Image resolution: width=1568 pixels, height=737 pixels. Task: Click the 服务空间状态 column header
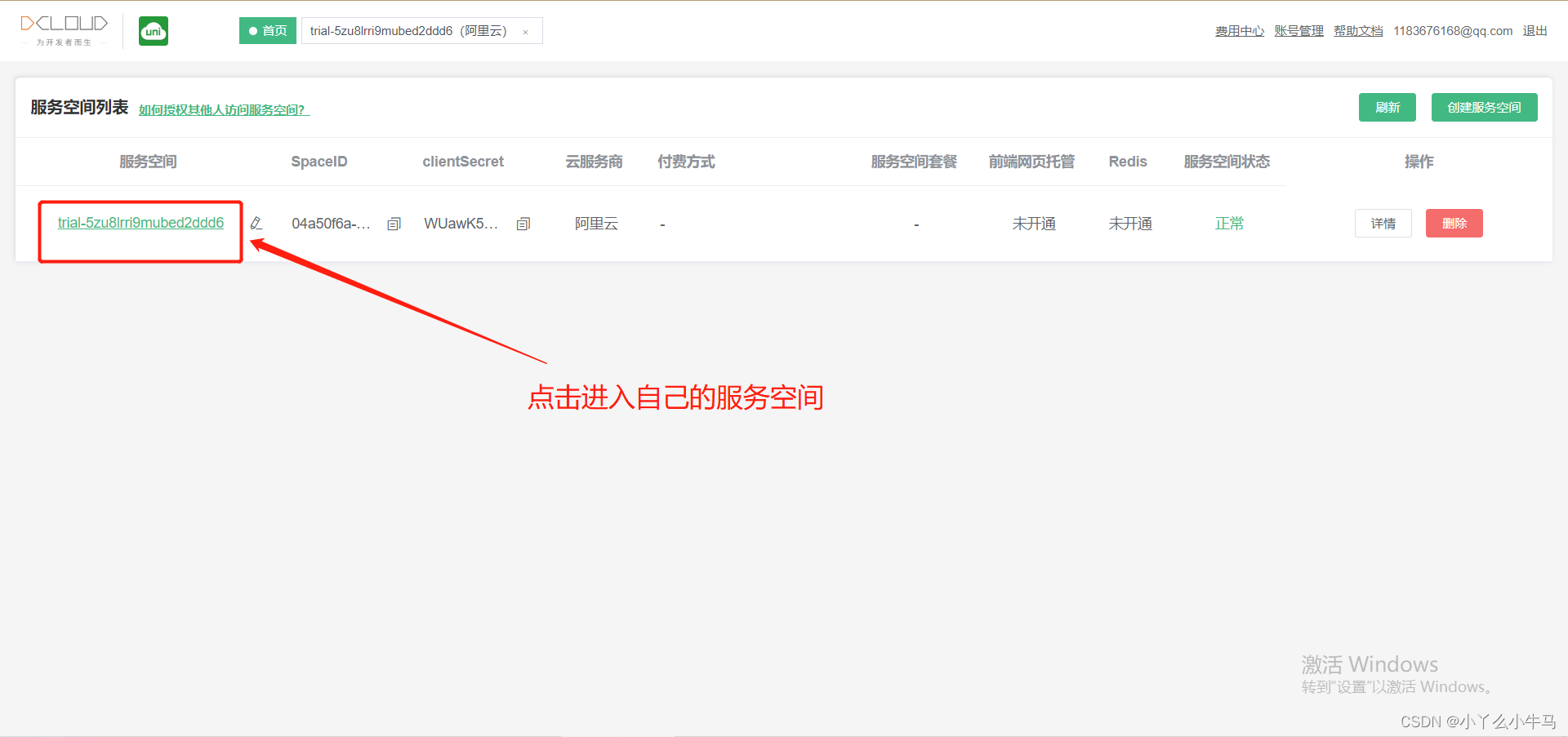(x=1227, y=162)
